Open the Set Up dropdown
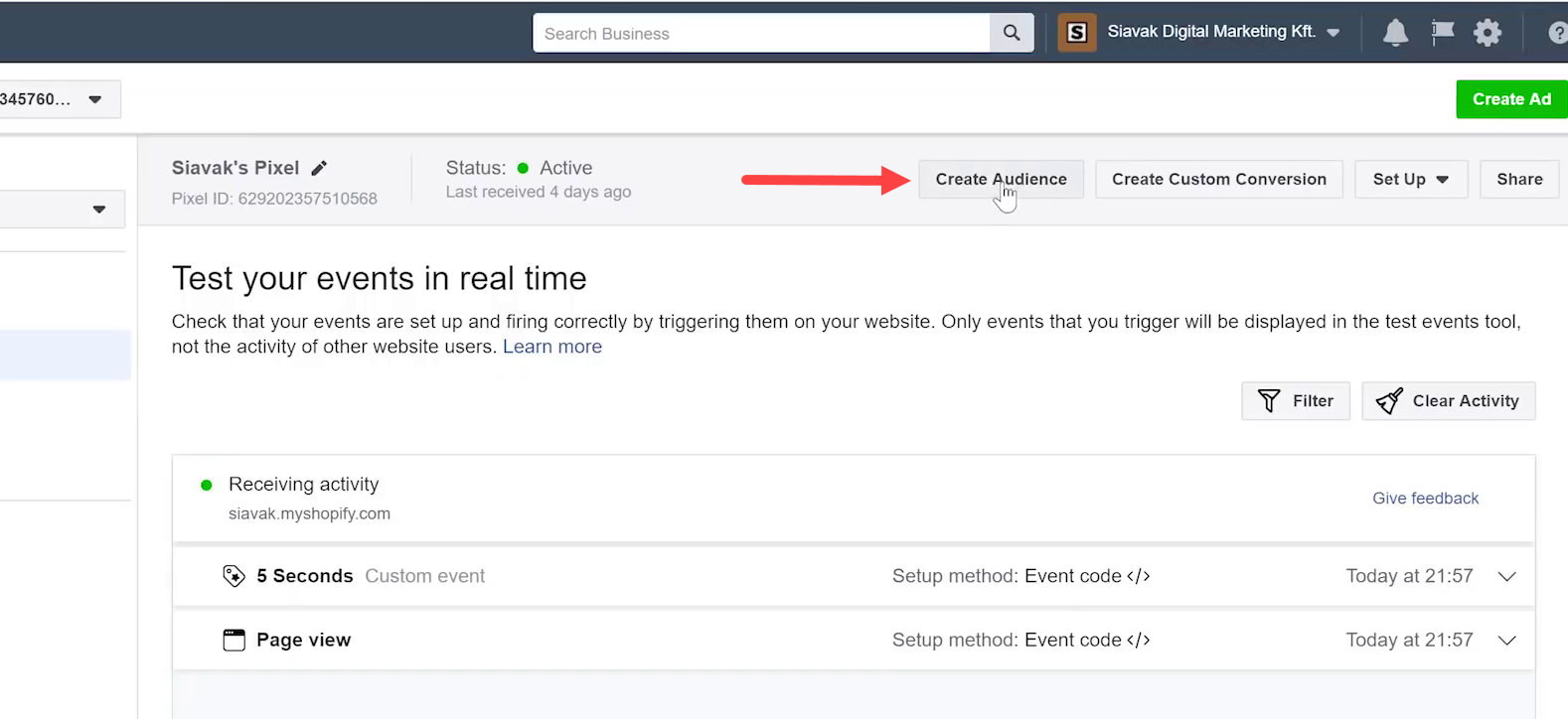Image resolution: width=1568 pixels, height=719 pixels. pyautogui.click(x=1411, y=180)
